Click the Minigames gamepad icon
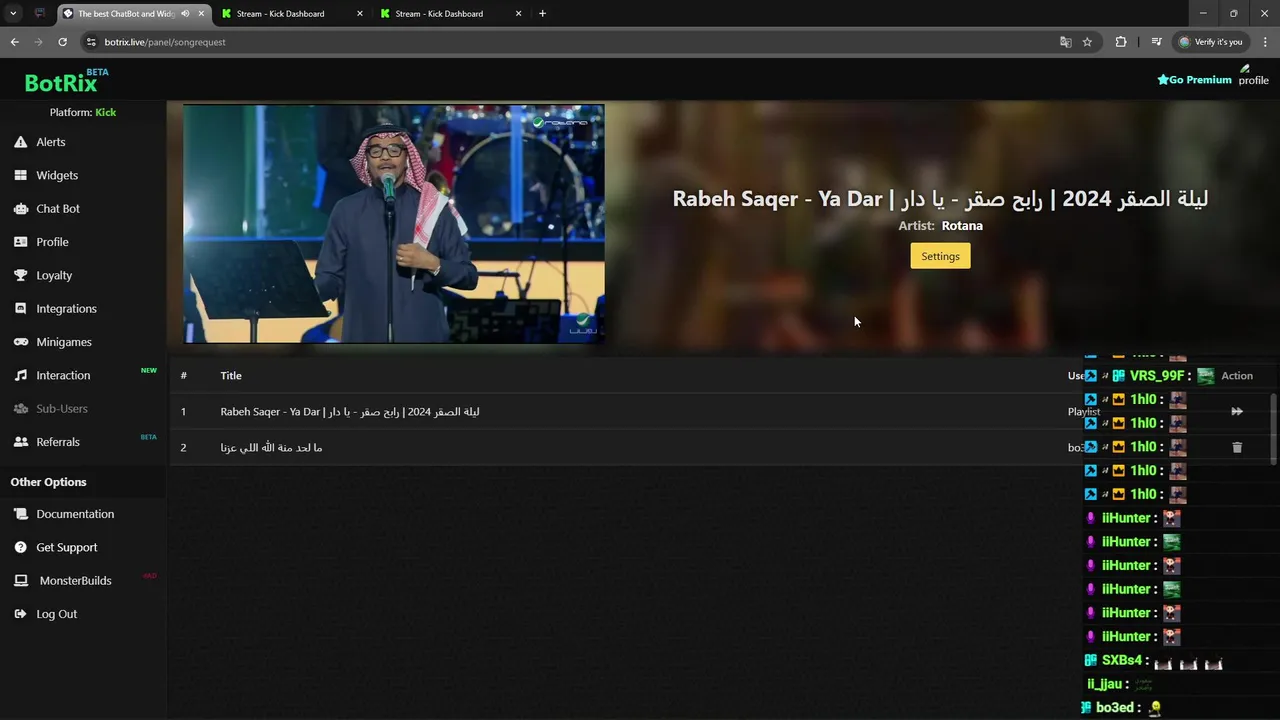1280x720 pixels. [x=20, y=342]
